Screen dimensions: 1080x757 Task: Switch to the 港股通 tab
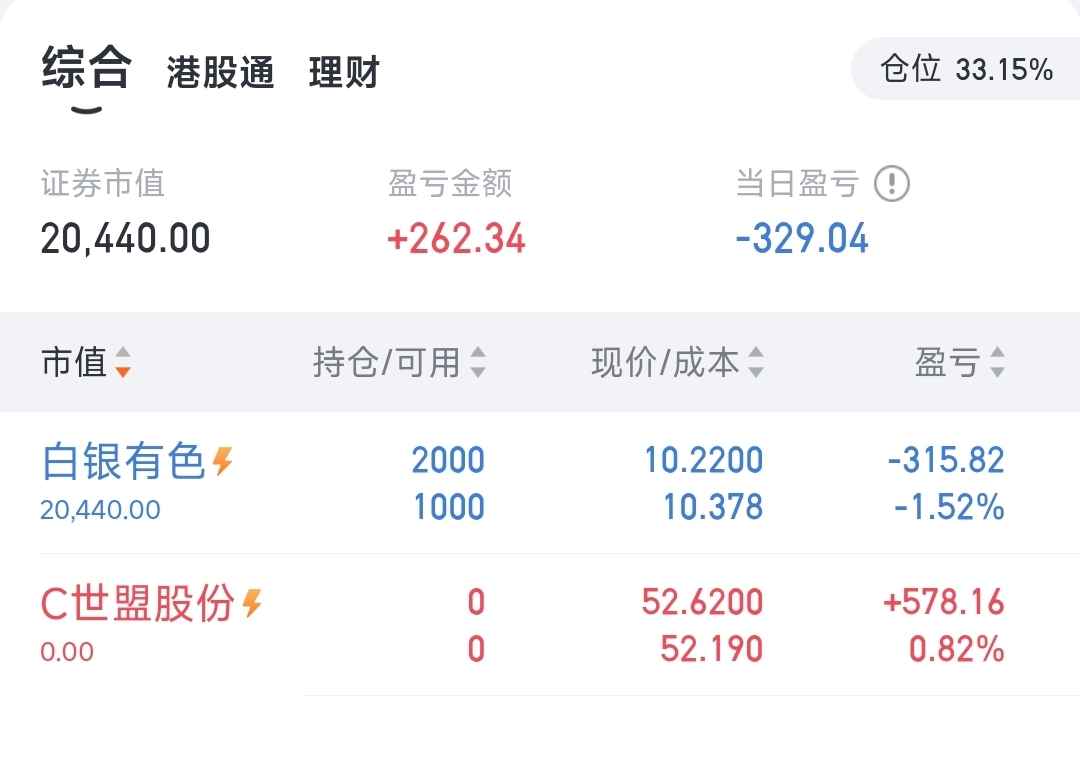pos(220,73)
